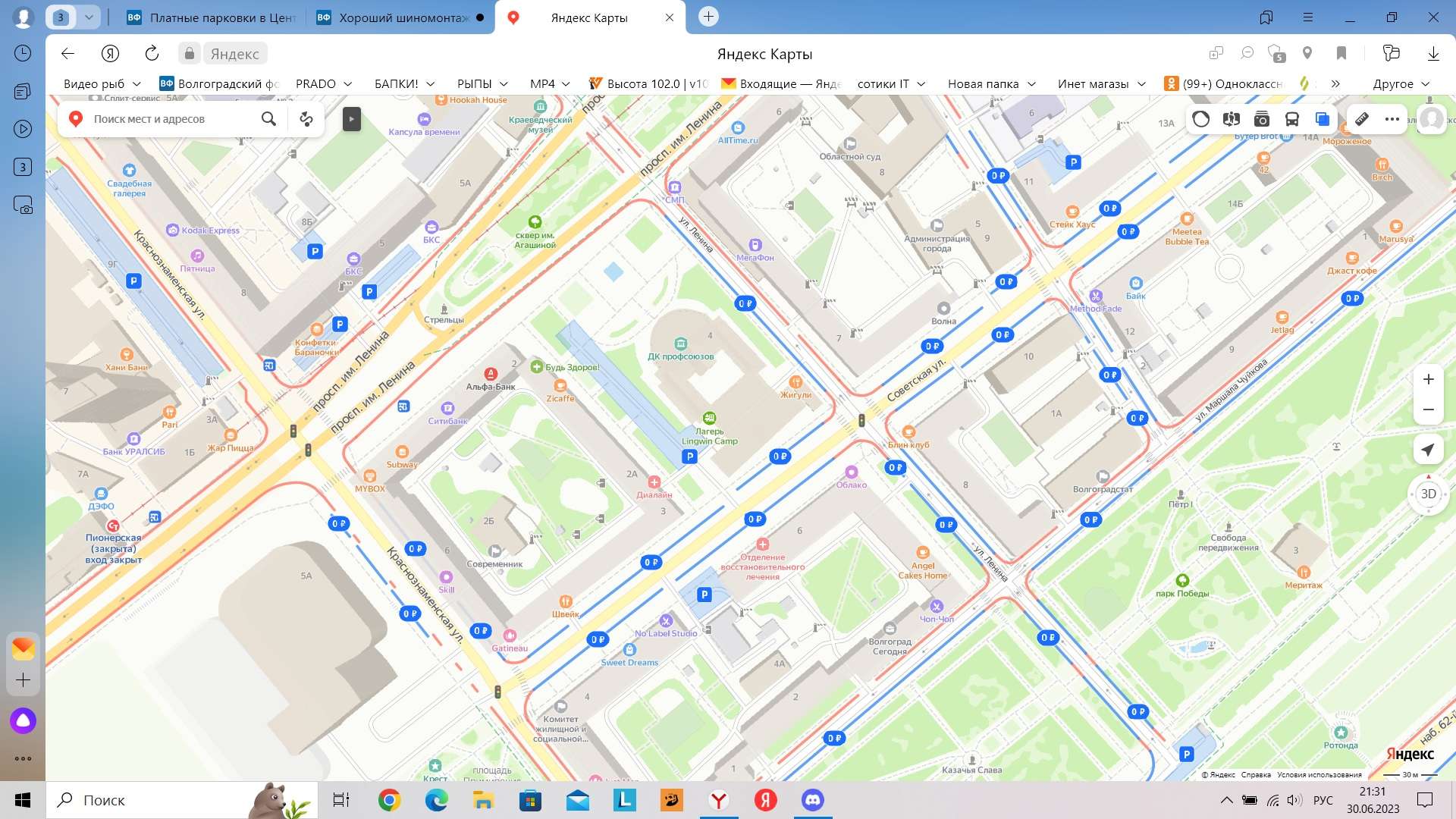Open street panoramas layer
The width and height of the screenshot is (1456, 819).
(1232, 119)
